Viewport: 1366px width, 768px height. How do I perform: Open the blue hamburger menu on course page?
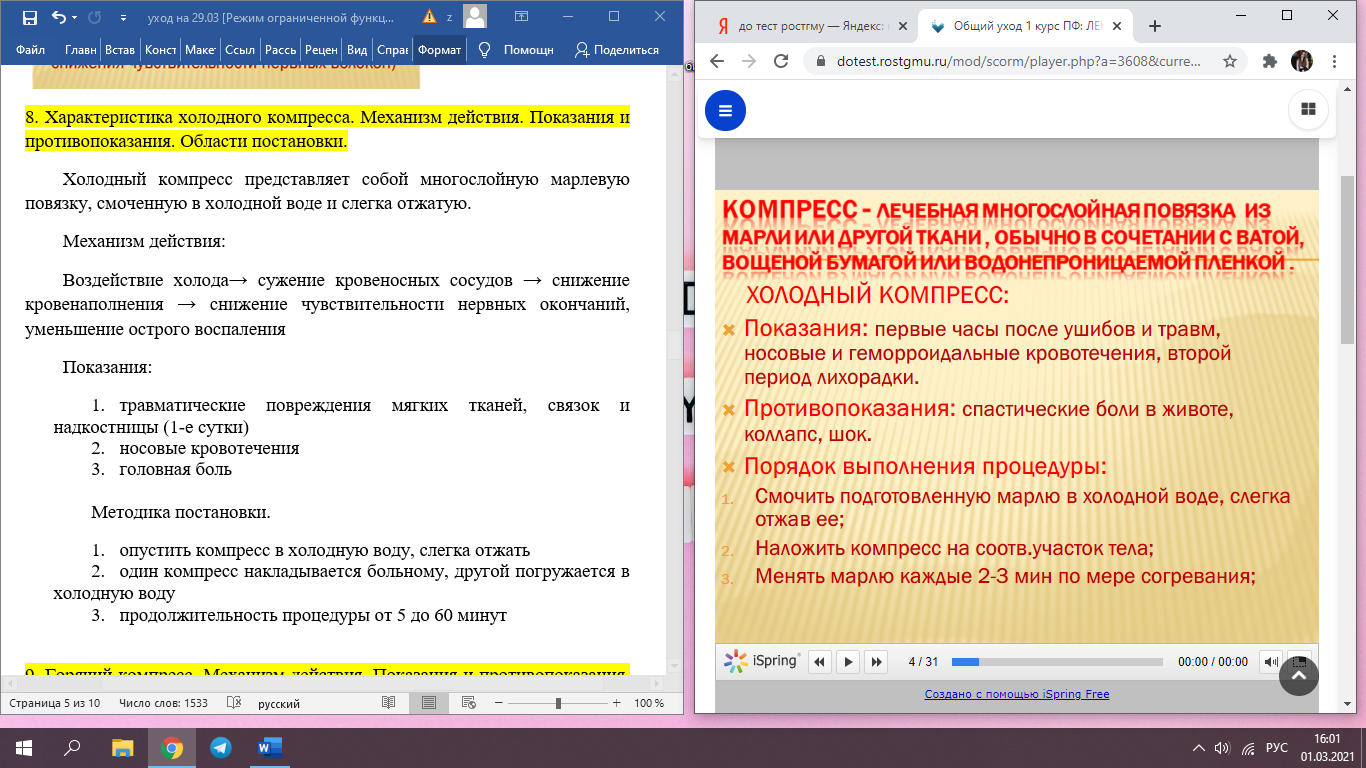coord(725,110)
